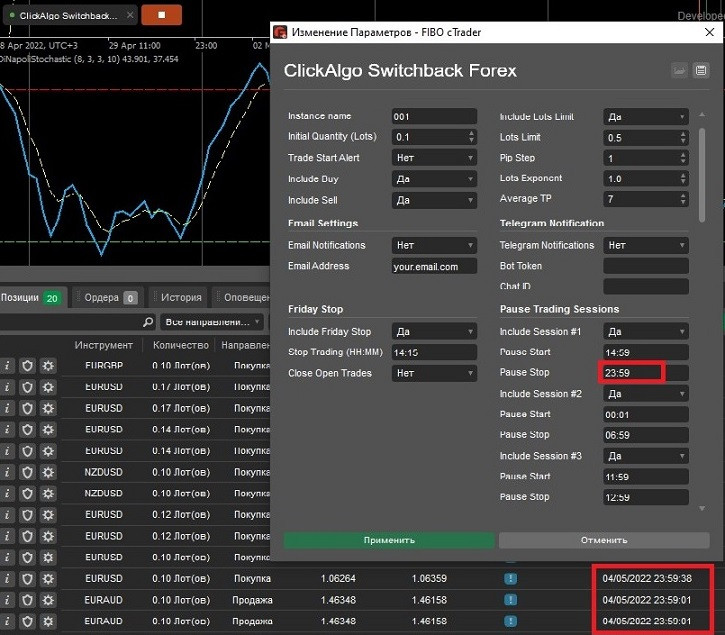Open Include Session #1 dropdown
Image resolution: width=725 pixels, height=635 pixels.
click(x=646, y=332)
